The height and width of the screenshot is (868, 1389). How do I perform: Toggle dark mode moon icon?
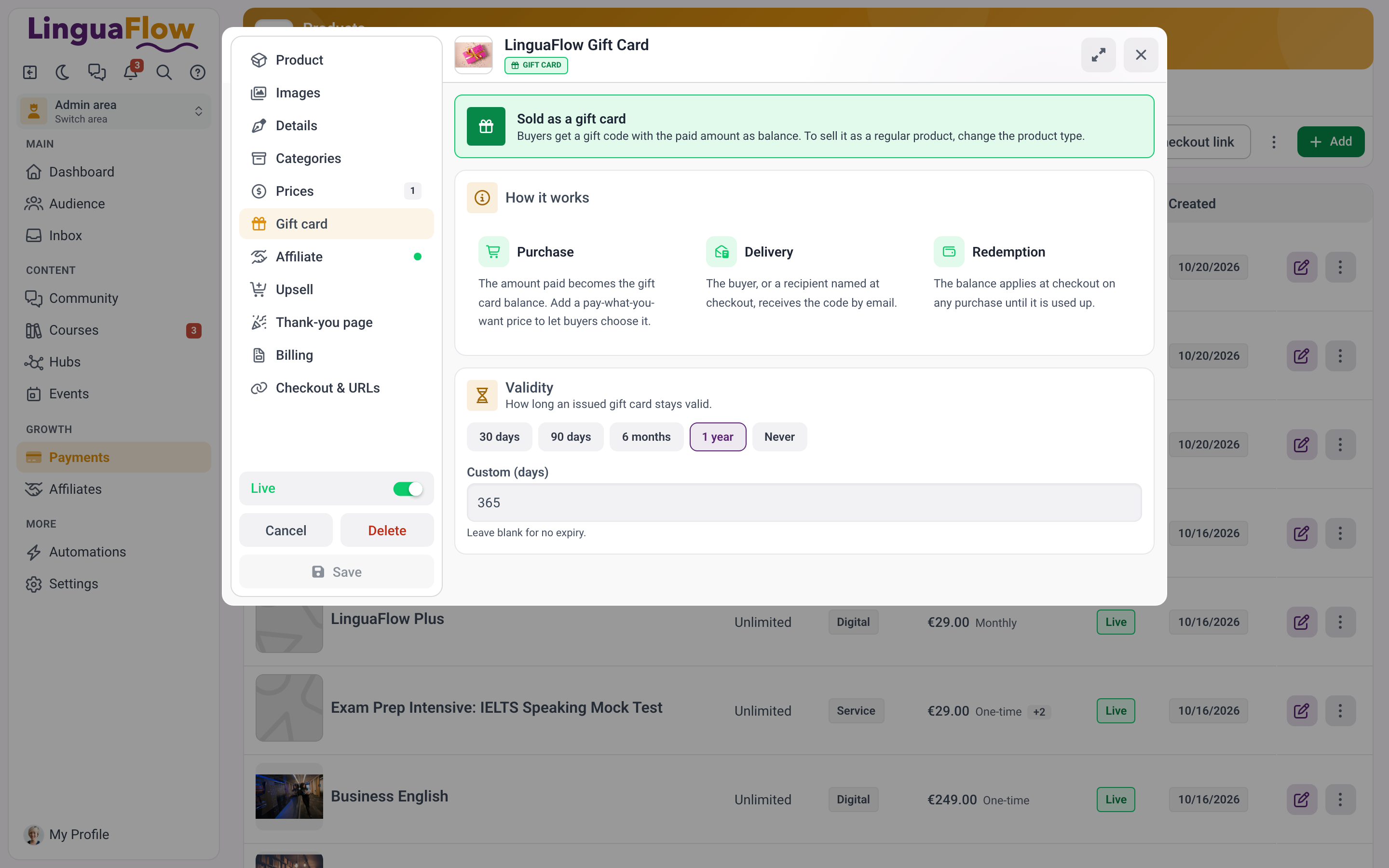pyautogui.click(x=63, y=72)
